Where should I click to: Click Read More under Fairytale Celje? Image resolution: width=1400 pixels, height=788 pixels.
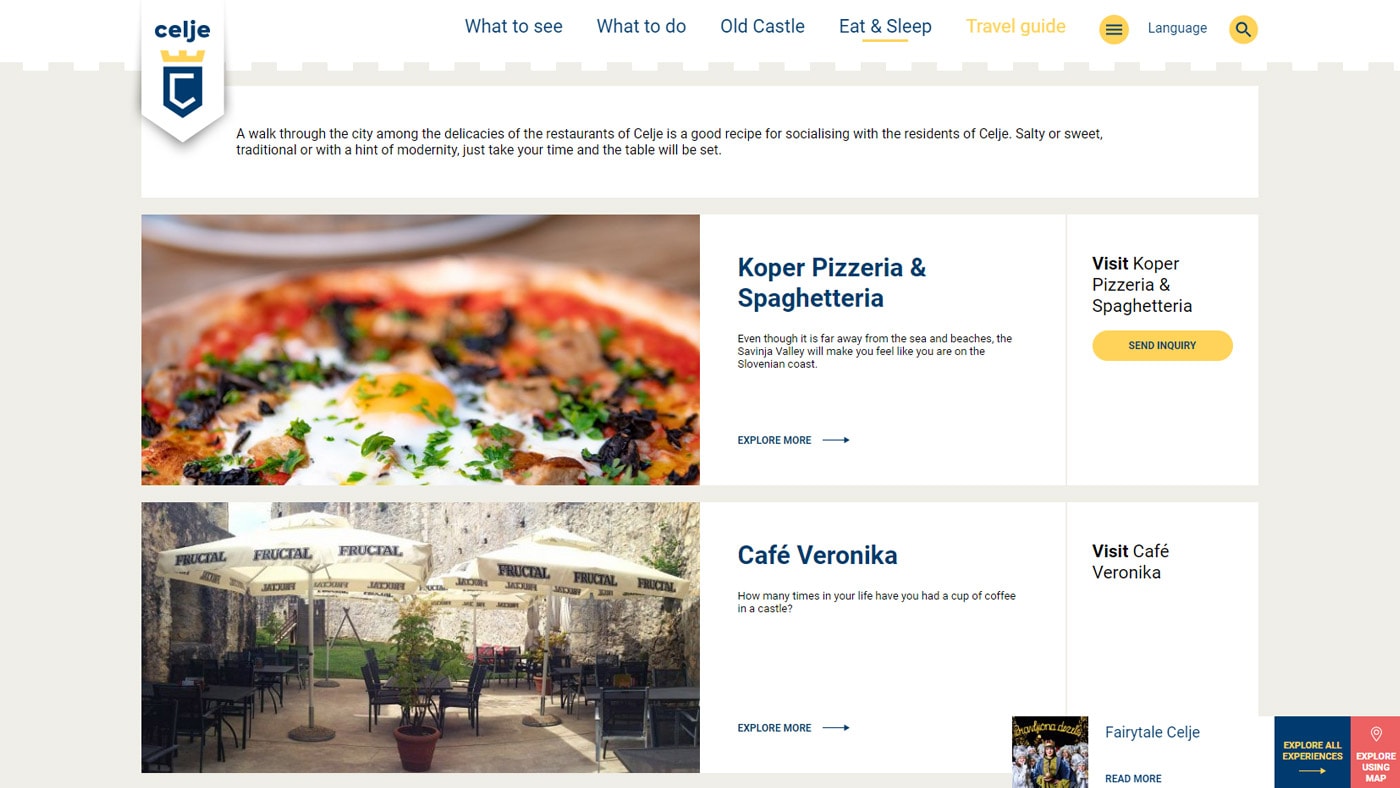point(1133,779)
